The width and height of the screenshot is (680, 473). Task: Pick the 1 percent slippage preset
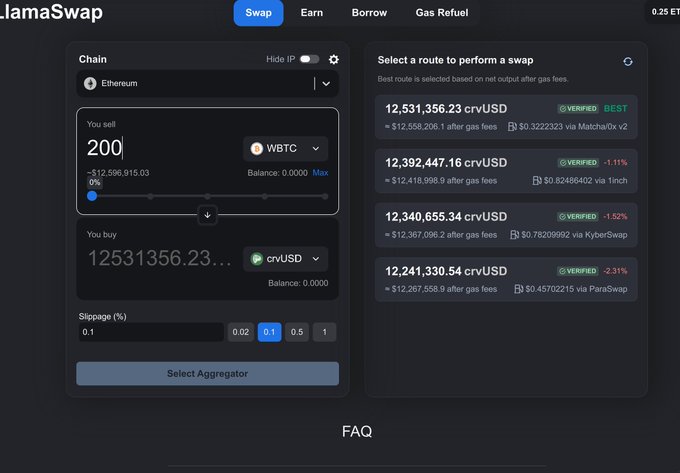(324, 332)
